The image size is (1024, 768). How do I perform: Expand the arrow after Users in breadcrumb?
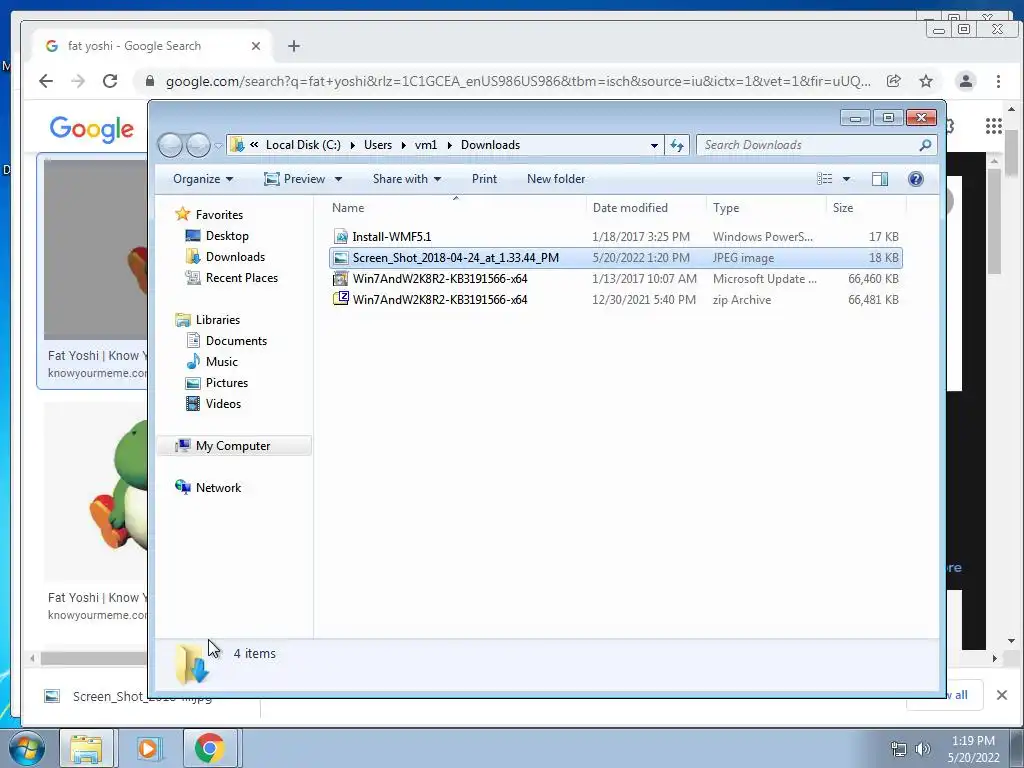[403, 145]
